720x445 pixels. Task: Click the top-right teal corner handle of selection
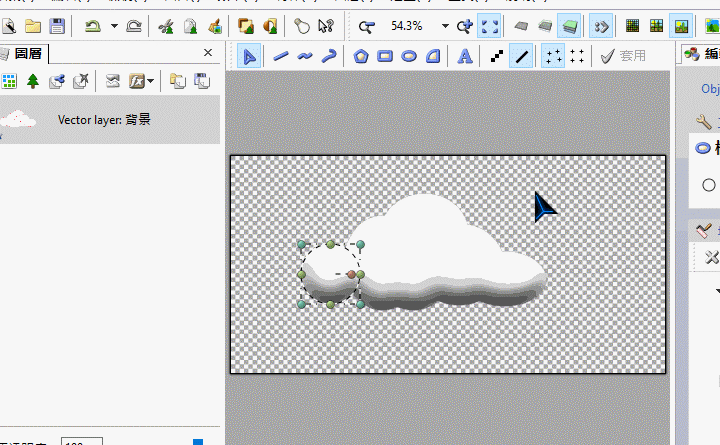pyautogui.click(x=360, y=244)
